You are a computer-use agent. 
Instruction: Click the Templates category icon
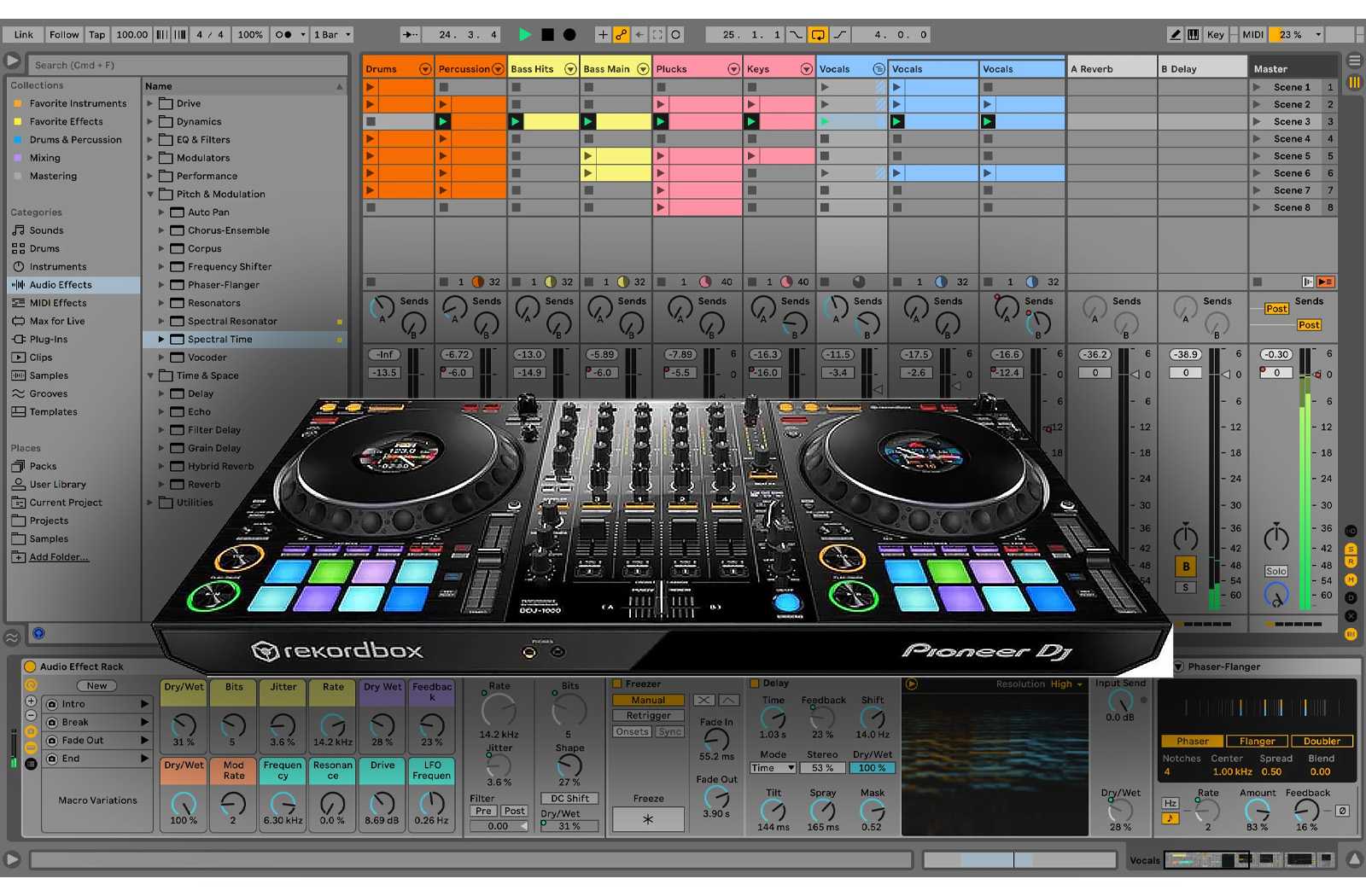pyautogui.click(x=18, y=411)
